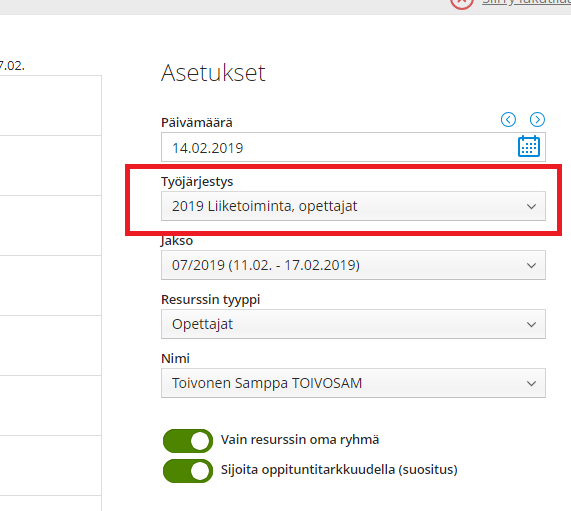Open the Nimi dropdown Toivonen Samppa
This screenshot has height=511, width=571.
[x=353, y=383]
